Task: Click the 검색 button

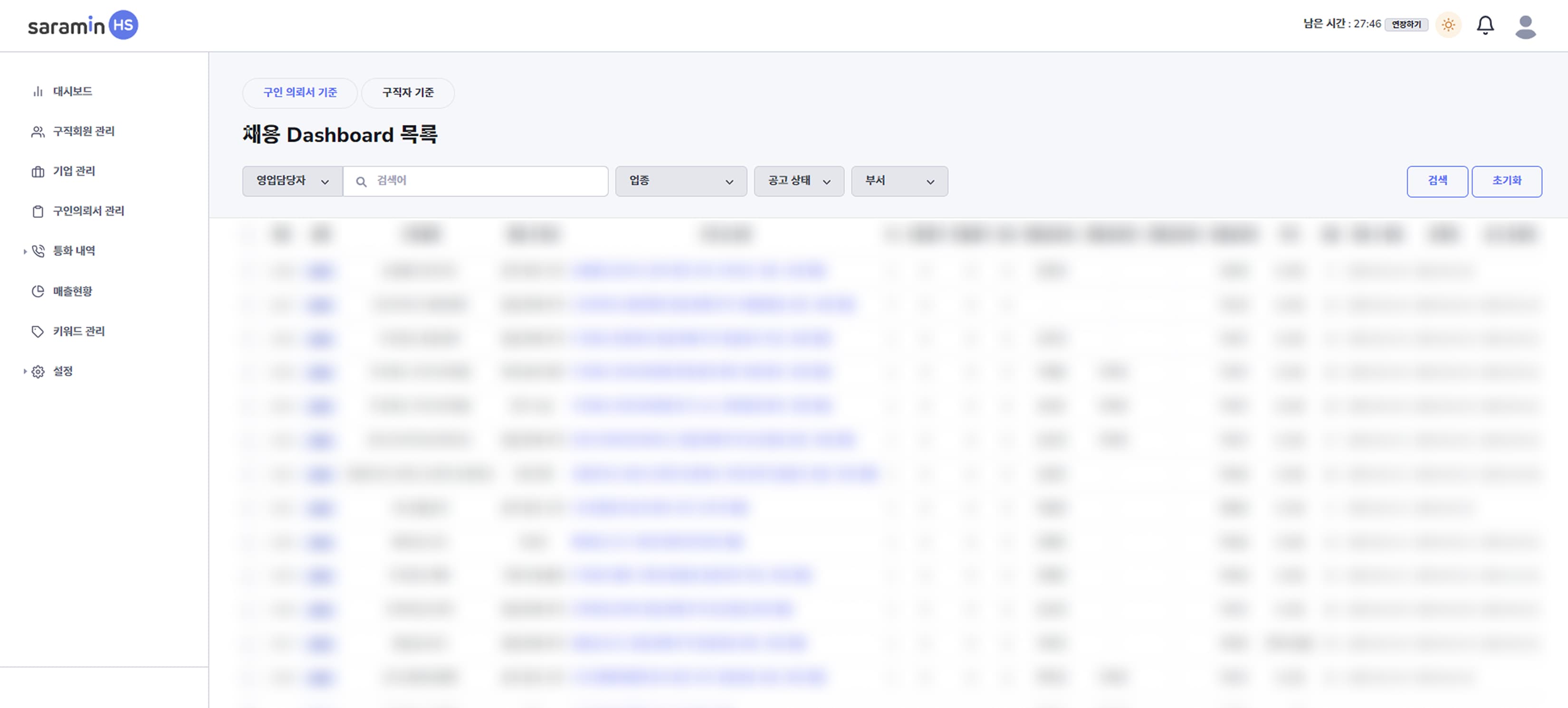Action: [1437, 181]
